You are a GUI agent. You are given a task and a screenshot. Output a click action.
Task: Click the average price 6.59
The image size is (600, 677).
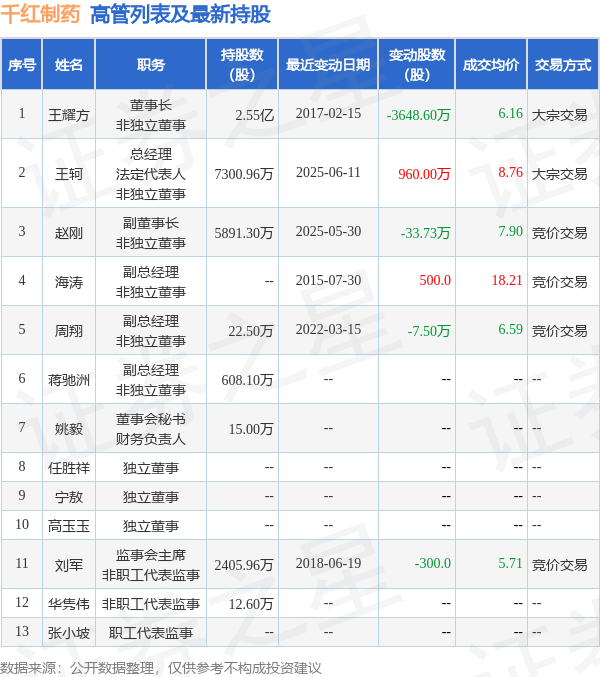point(510,329)
